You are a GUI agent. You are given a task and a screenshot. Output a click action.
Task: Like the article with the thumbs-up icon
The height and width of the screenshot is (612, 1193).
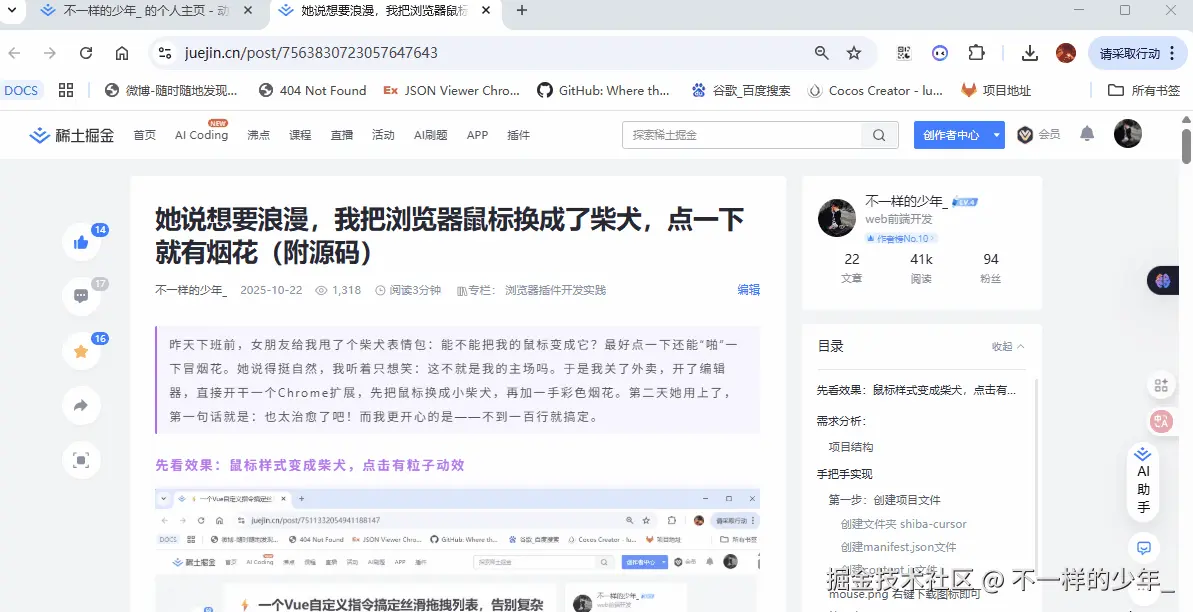(81, 240)
